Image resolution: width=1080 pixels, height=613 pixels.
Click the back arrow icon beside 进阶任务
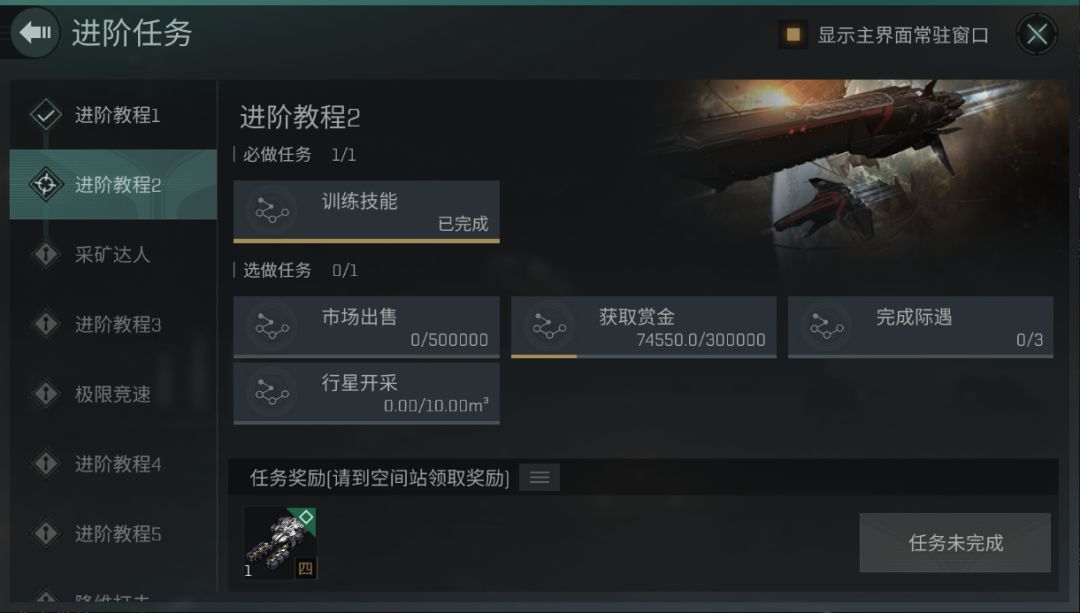[x=35, y=32]
